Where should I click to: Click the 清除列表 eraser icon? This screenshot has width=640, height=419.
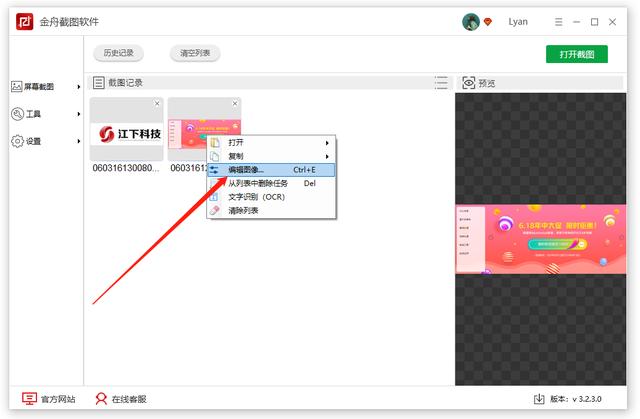[215, 211]
